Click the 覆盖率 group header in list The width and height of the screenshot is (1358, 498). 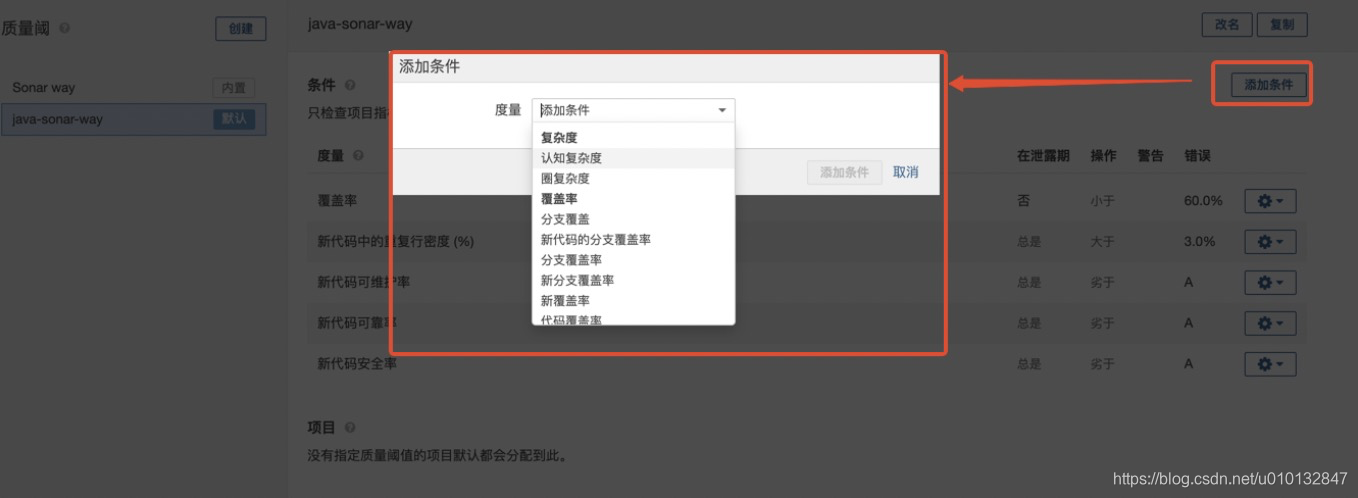[560, 199]
